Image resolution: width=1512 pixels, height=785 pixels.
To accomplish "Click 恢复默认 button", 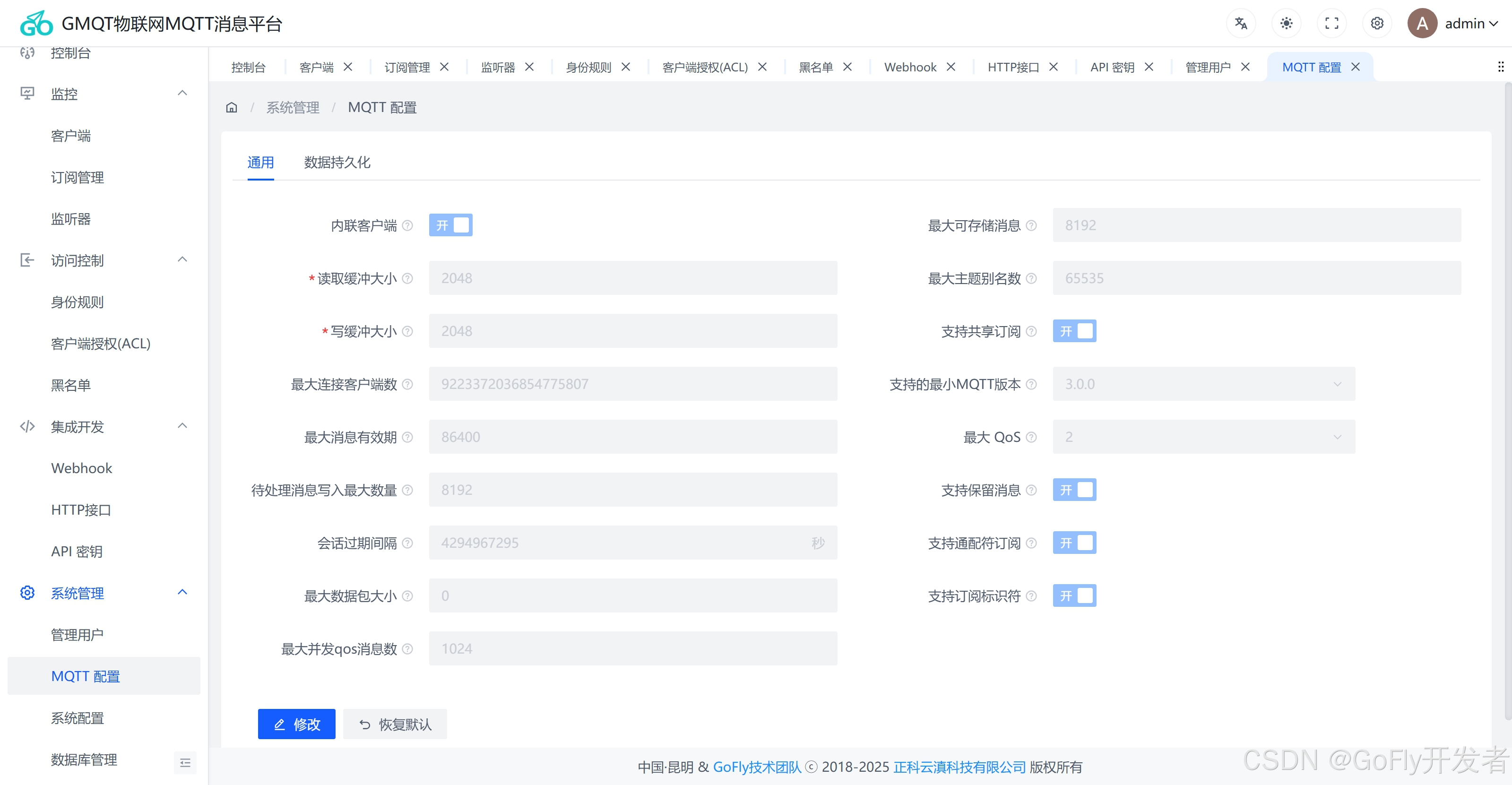I will click(395, 724).
